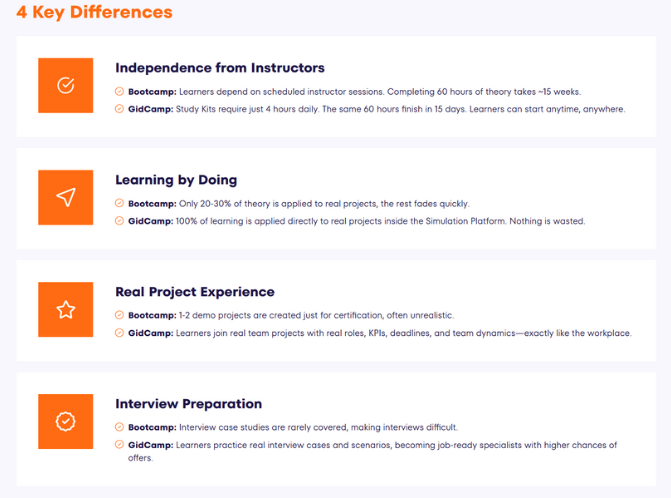The width and height of the screenshot is (671, 498).
Task: Click the badge icon beside Interview Preparation
Action: (x=66, y=422)
